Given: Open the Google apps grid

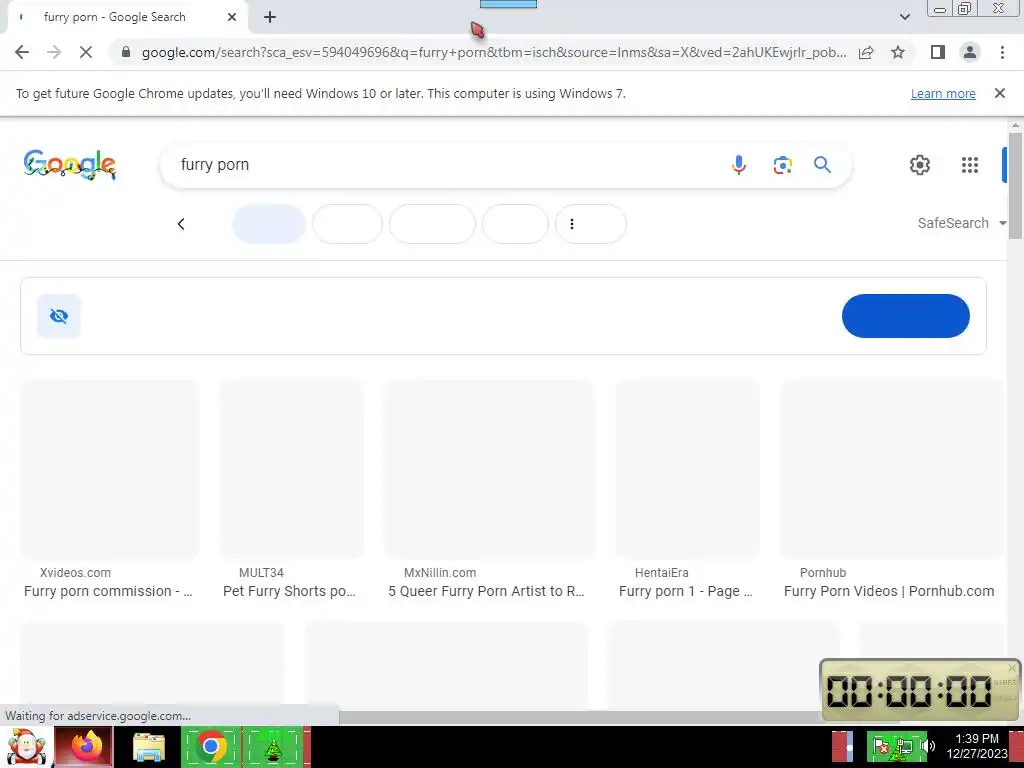Looking at the screenshot, I should pyautogui.click(x=970, y=165).
